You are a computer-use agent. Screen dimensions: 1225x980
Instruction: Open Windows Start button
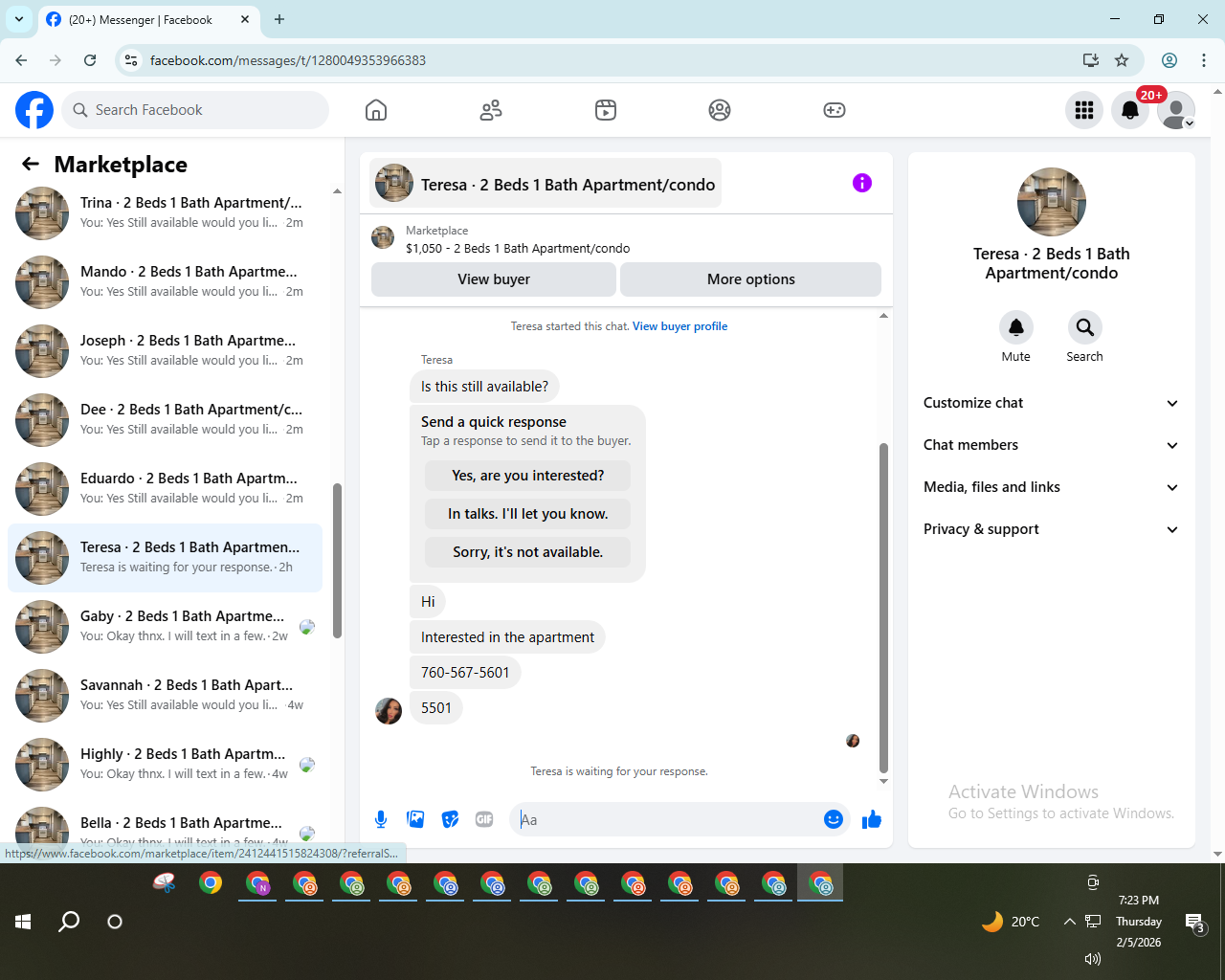tap(23, 922)
